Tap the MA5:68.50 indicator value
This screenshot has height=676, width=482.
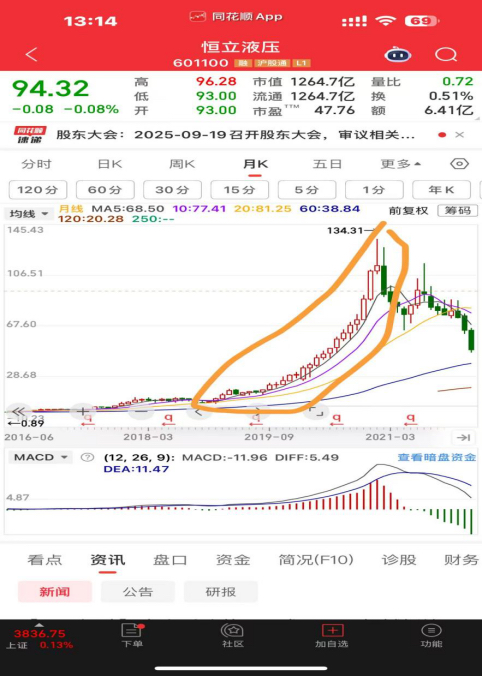pyautogui.click(x=128, y=209)
